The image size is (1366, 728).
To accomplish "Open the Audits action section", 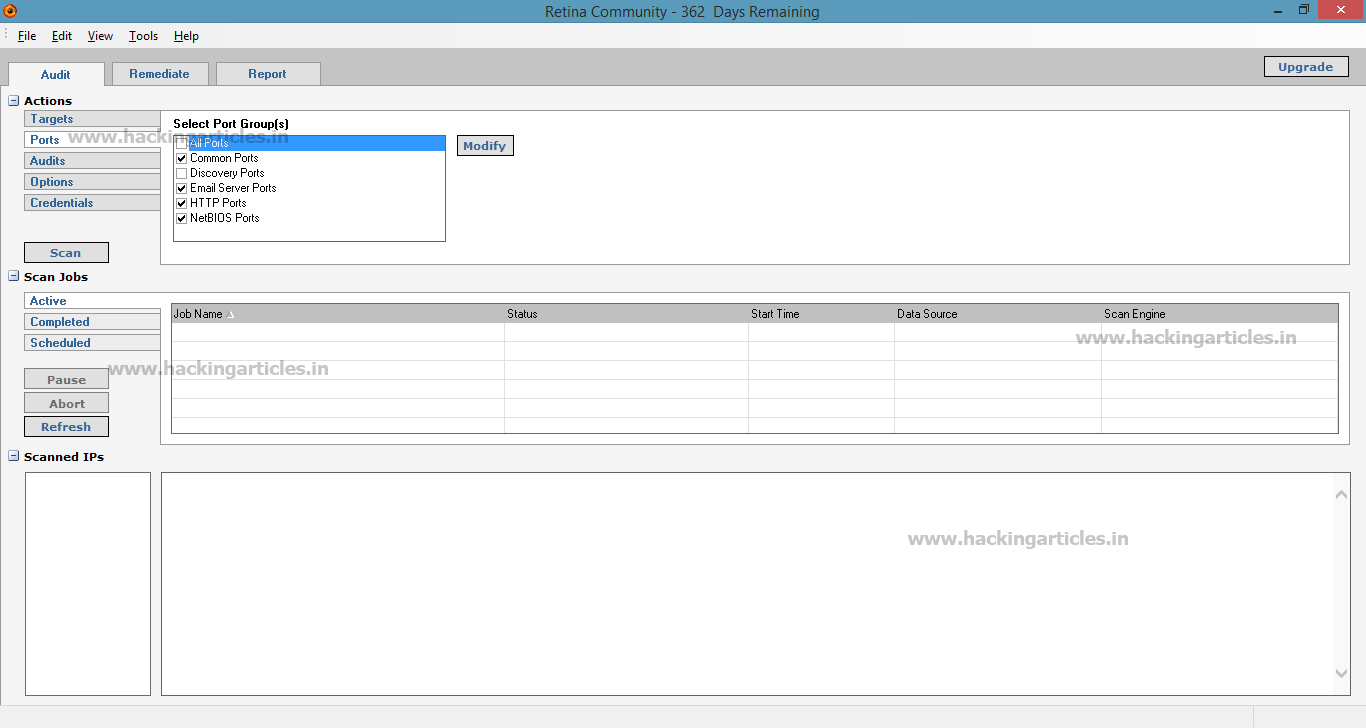I will [92, 161].
